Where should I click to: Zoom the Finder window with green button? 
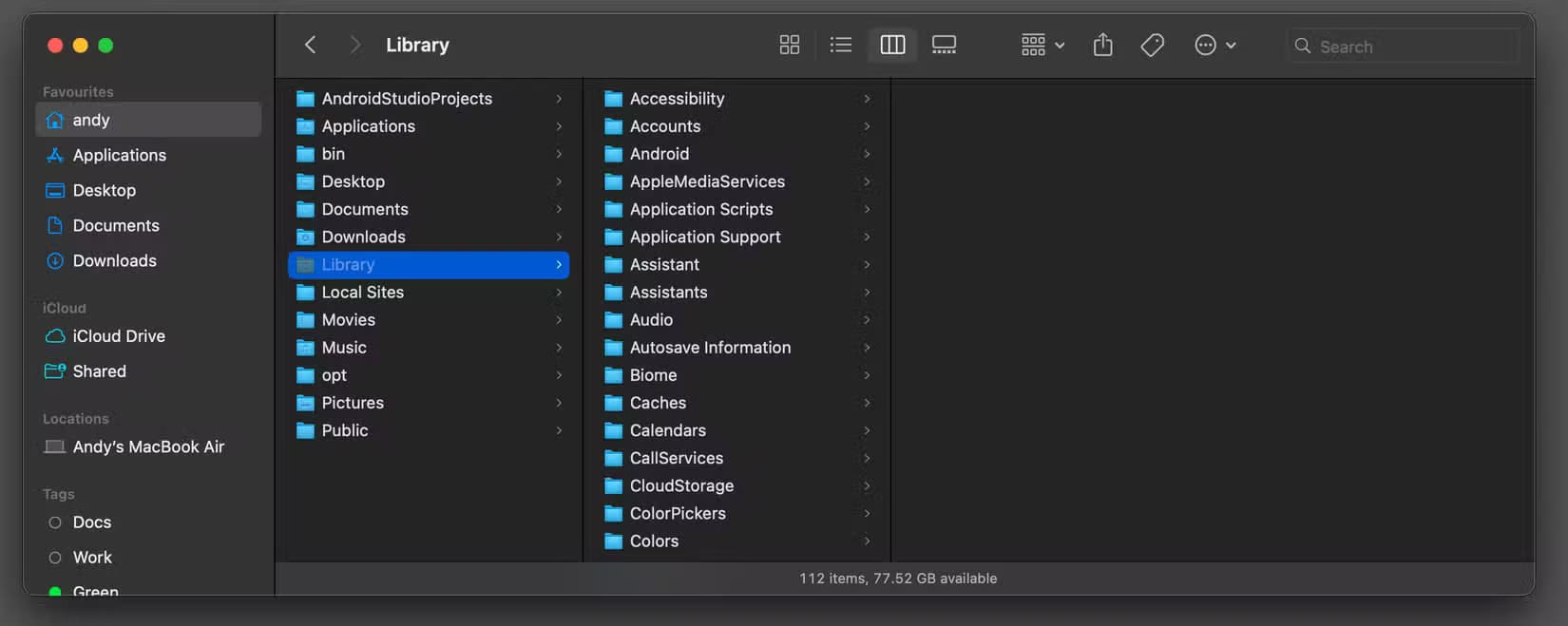pyautogui.click(x=105, y=45)
